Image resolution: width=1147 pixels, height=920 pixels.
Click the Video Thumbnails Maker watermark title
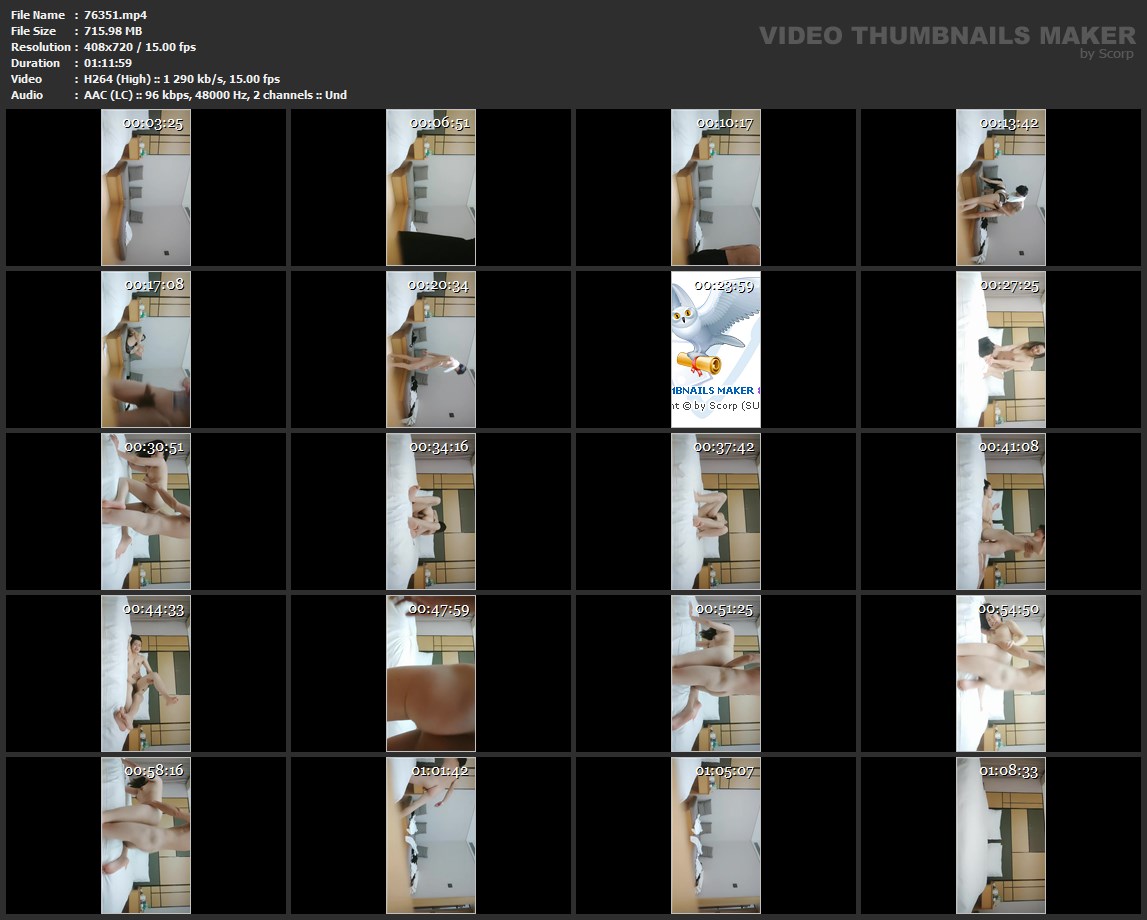point(946,35)
